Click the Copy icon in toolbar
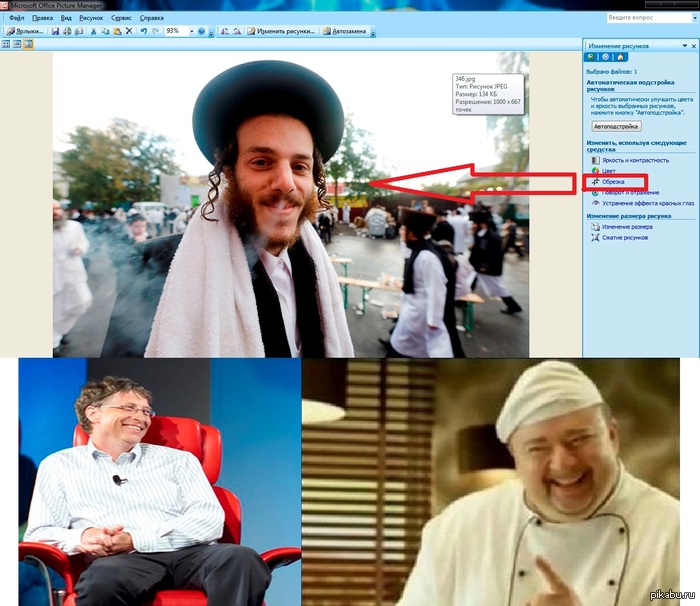This screenshot has width=700, height=606. coord(105,31)
